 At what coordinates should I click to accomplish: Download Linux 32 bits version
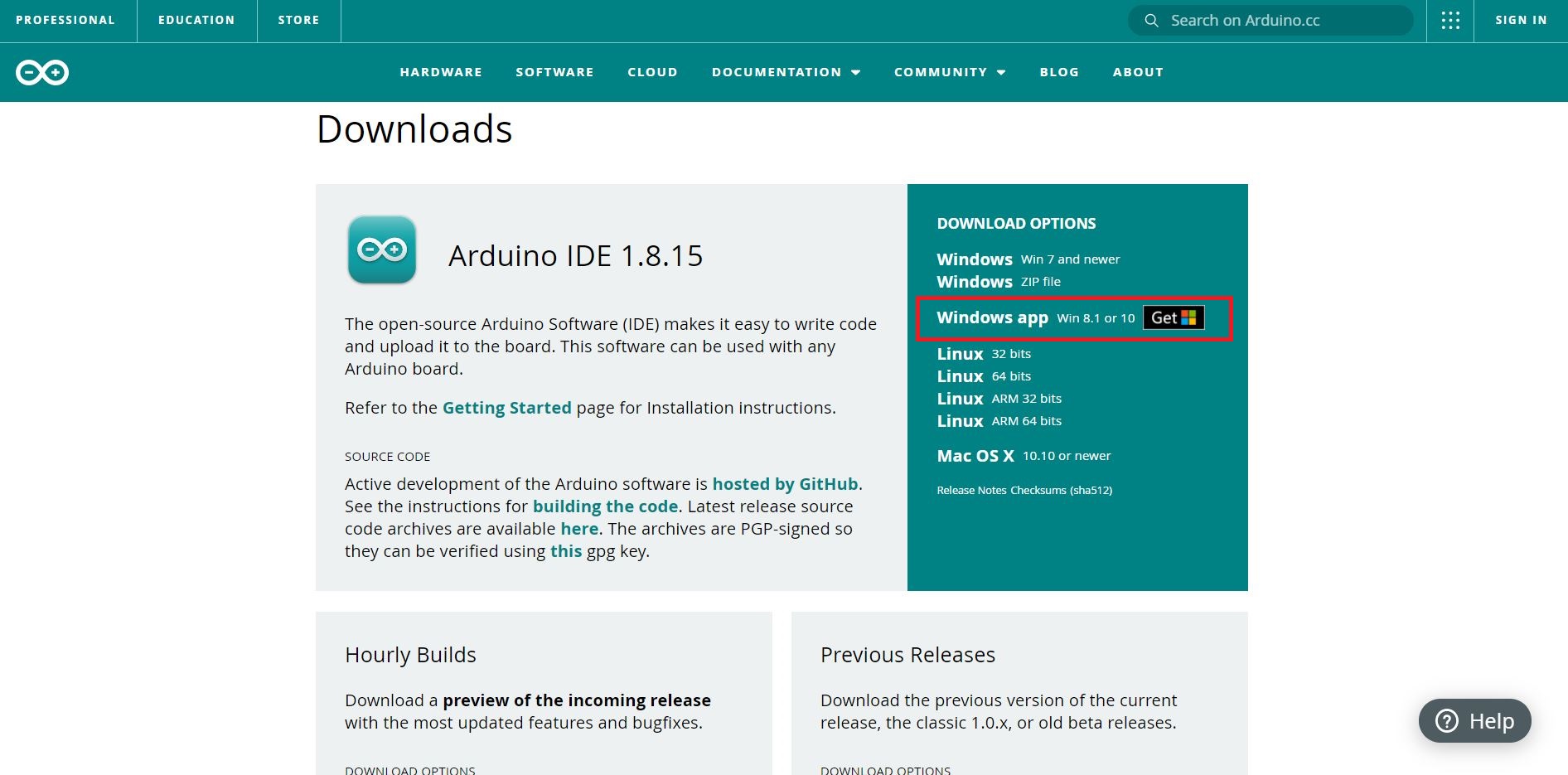(984, 354)
